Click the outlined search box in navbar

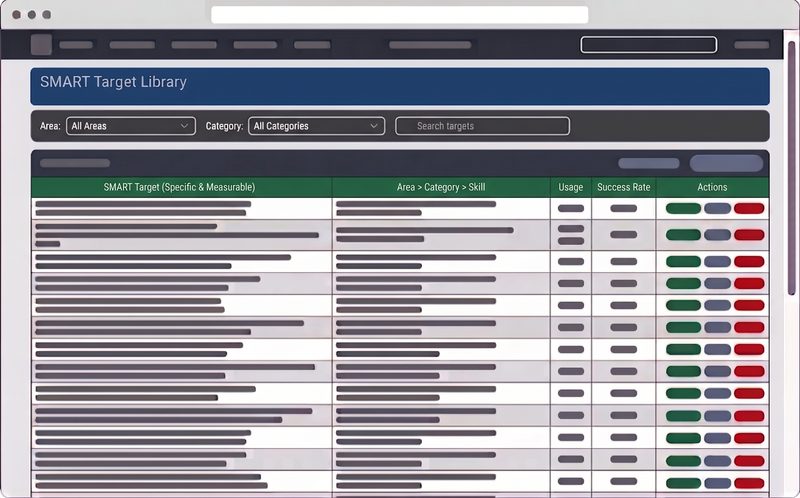pyautogui.click(x=648, y=45)
